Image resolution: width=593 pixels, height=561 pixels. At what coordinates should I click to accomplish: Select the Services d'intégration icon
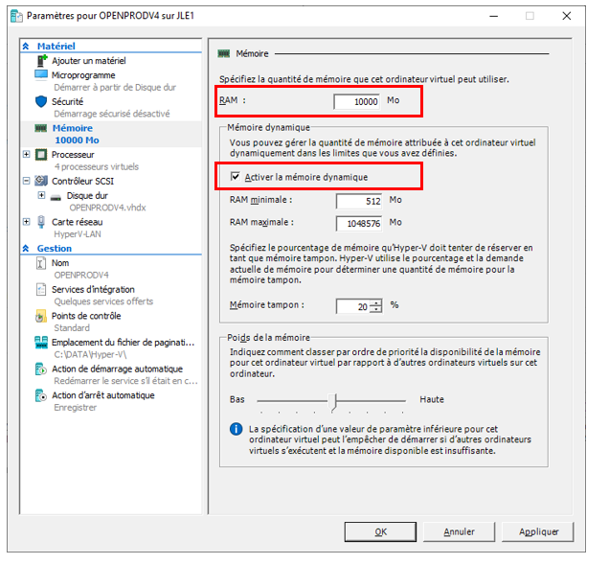tap(41, 289)
